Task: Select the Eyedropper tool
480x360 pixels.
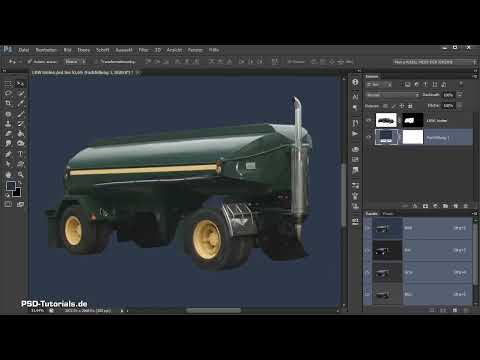Action: (20, 104)
